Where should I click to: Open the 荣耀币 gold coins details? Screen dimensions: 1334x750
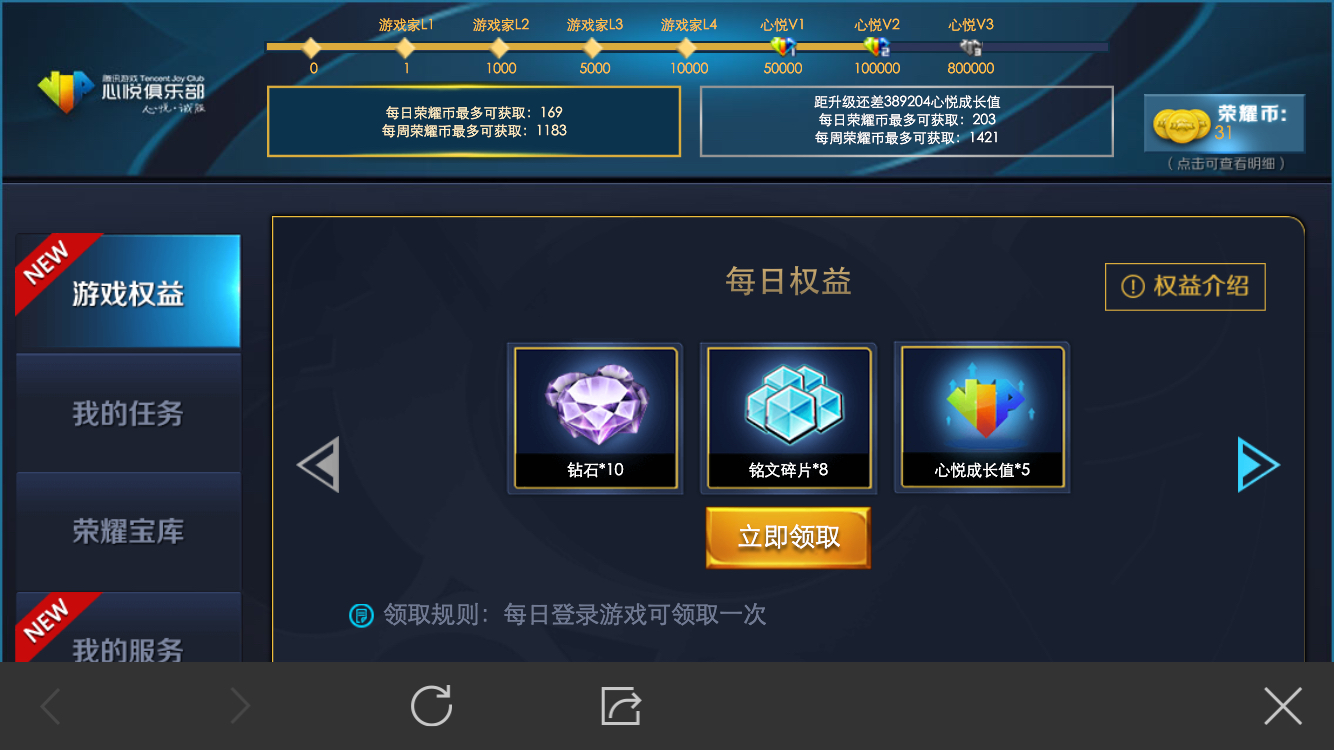(1224, 123)
